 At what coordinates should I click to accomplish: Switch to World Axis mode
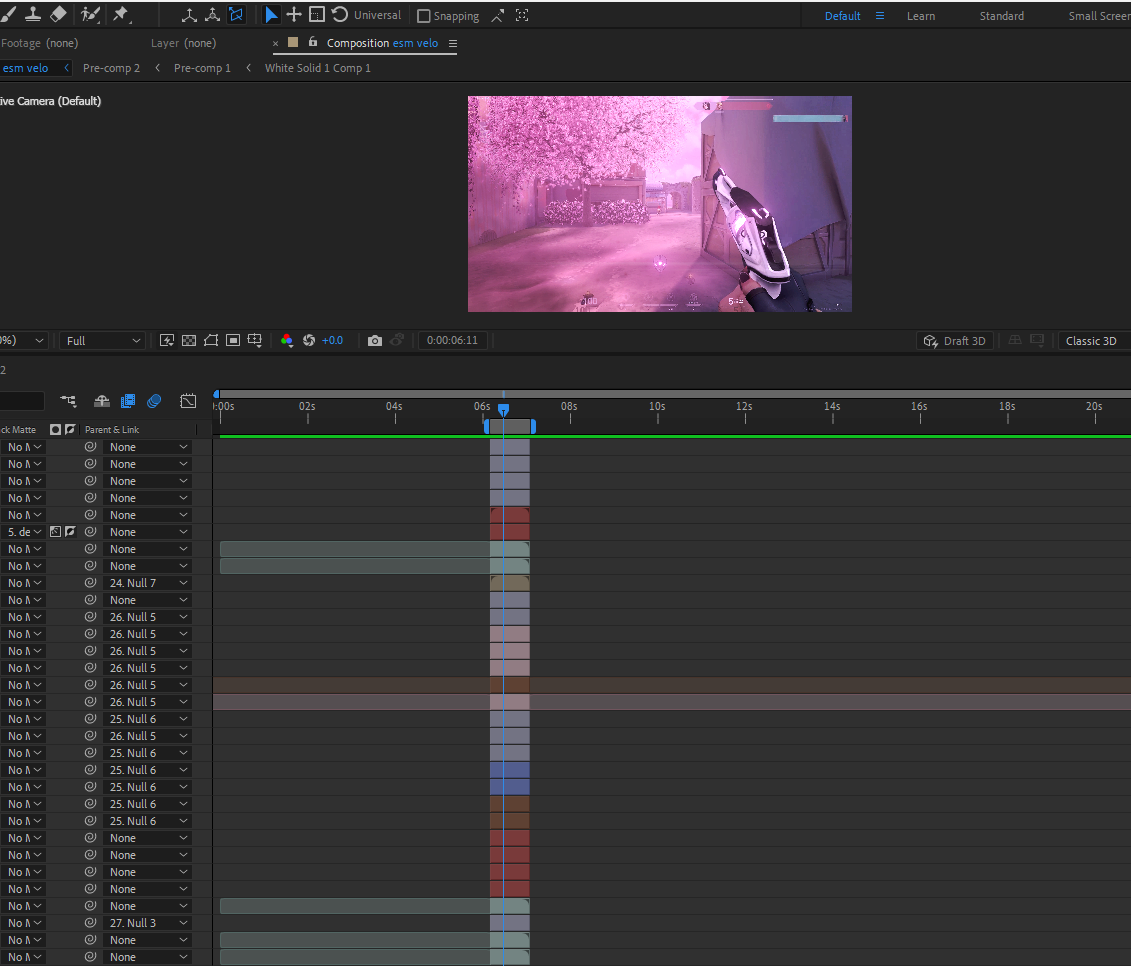[x=212, y=14]
